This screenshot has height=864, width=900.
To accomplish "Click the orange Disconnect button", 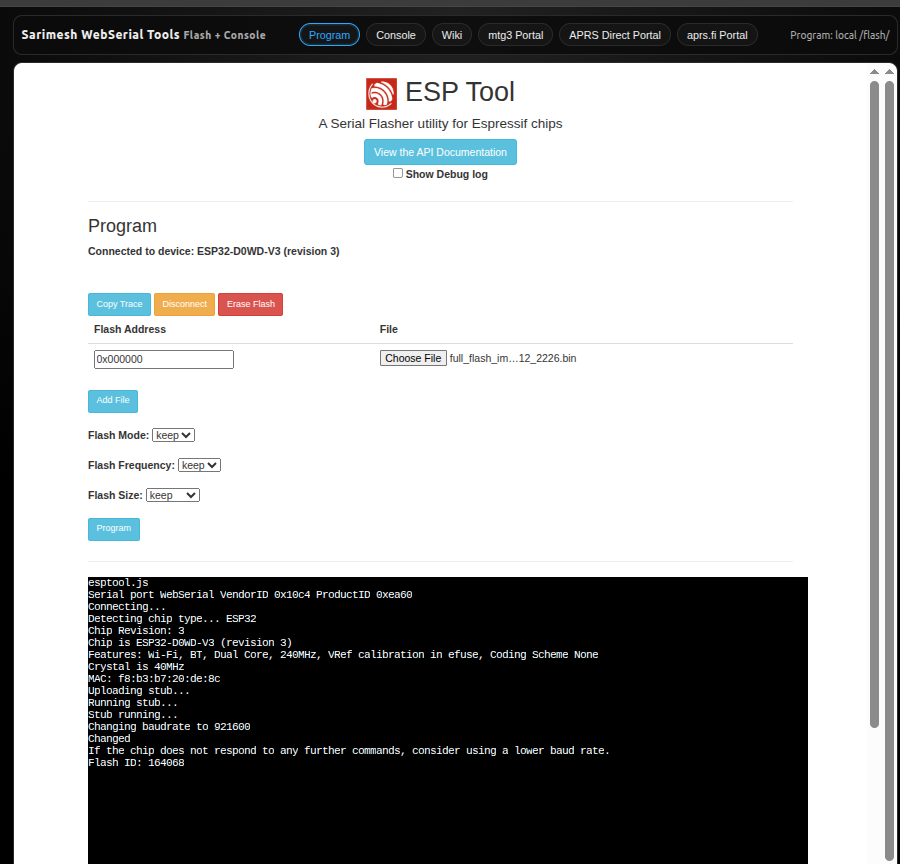I will pos(184,304).
